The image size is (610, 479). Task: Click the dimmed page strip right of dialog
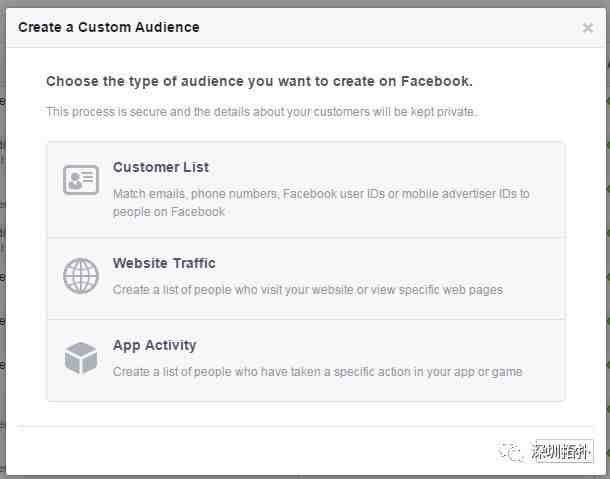coord(608,241)
